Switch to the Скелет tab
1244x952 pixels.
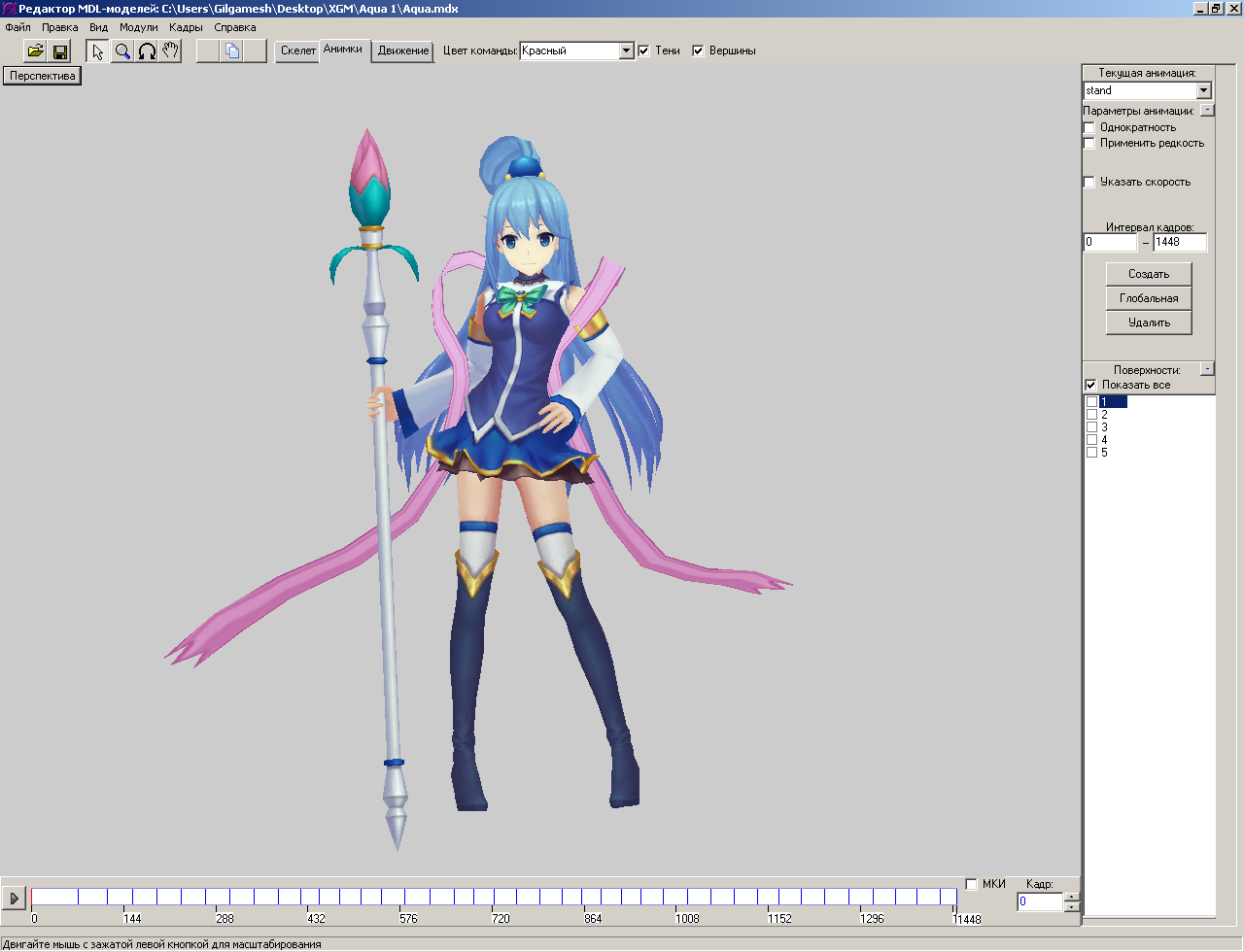[298, 51]
